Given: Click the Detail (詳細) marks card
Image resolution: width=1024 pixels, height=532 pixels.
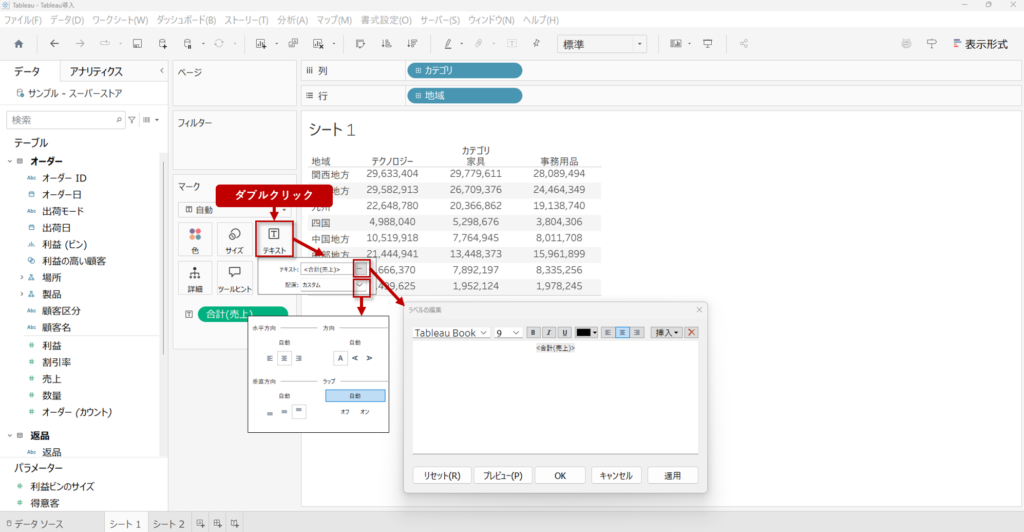Looking at the screenshot, I should coord(195,278).
